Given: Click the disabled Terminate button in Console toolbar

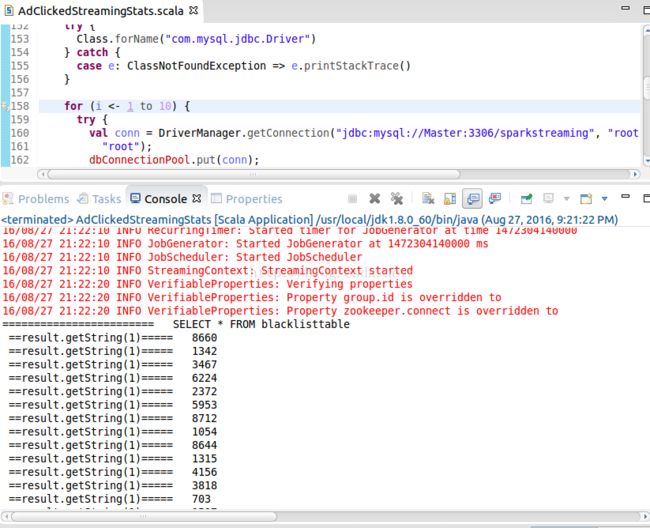Looking at the screenshot, I should point(353,199).
